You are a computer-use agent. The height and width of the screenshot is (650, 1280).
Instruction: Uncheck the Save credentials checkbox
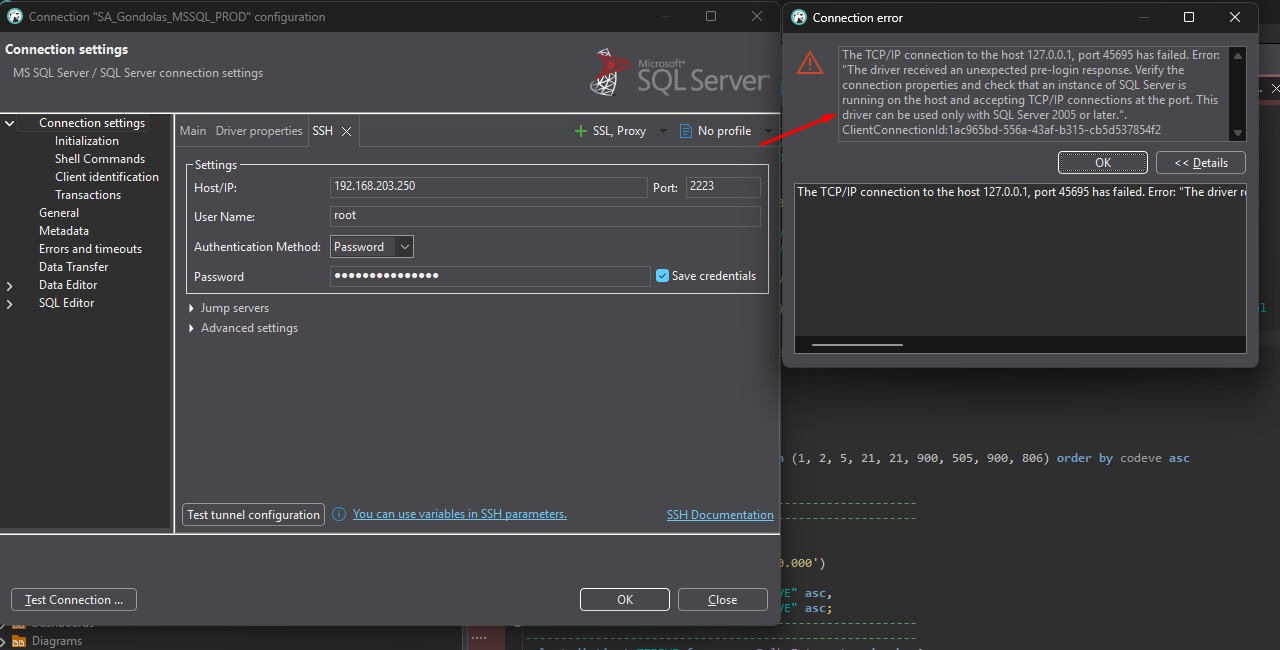(662, 276)
